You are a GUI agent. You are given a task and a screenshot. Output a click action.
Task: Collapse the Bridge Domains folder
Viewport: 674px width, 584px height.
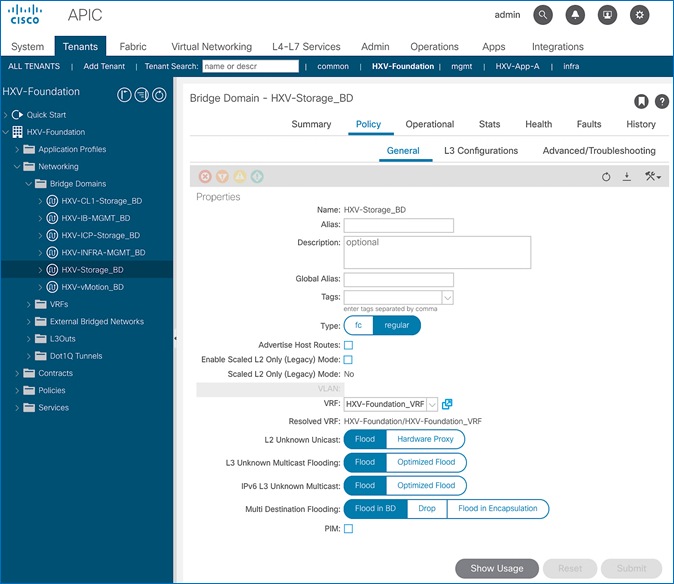29,183
